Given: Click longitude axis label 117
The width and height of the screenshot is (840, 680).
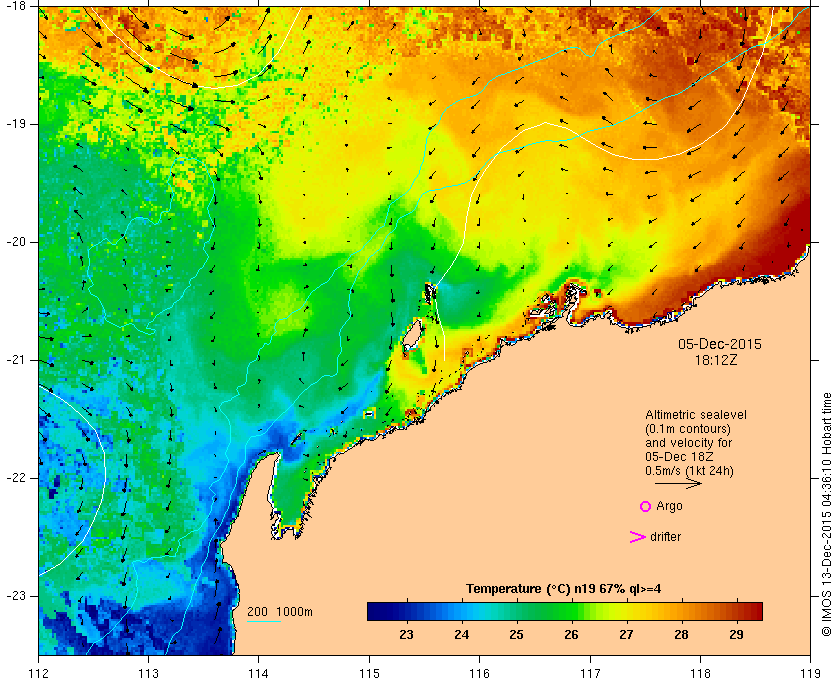Looking at the screenshot, I should [x=590, y=673].
